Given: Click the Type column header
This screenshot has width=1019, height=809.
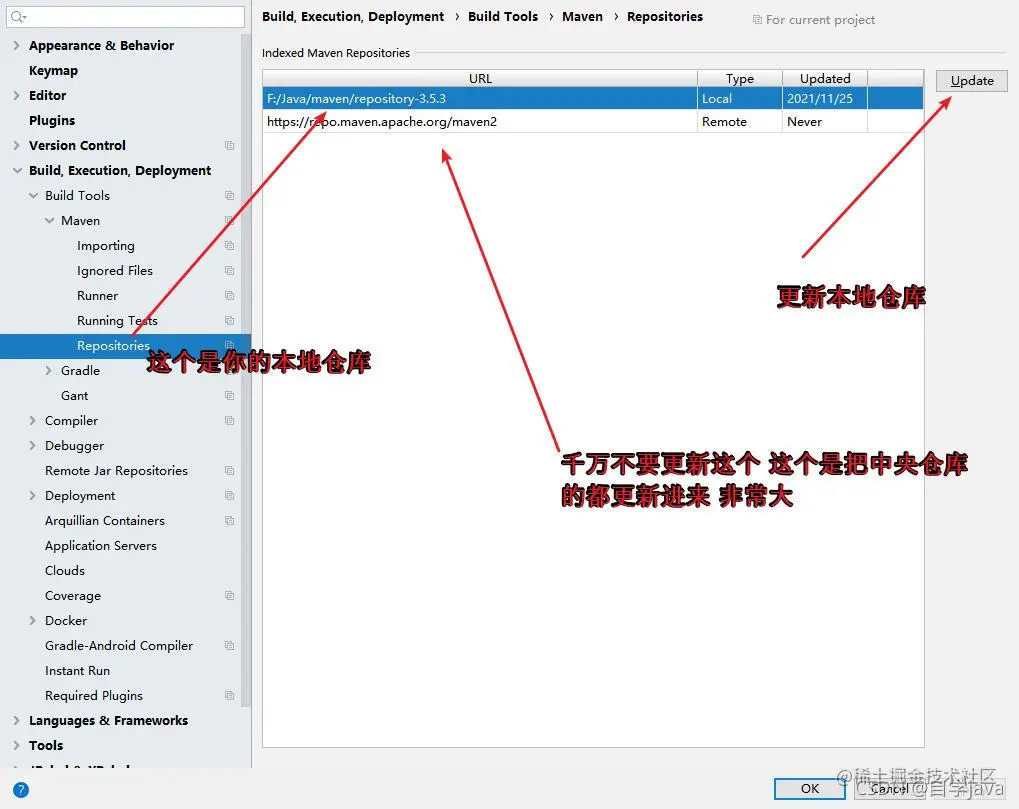Looking at the screenshot, I should point(740,79).
